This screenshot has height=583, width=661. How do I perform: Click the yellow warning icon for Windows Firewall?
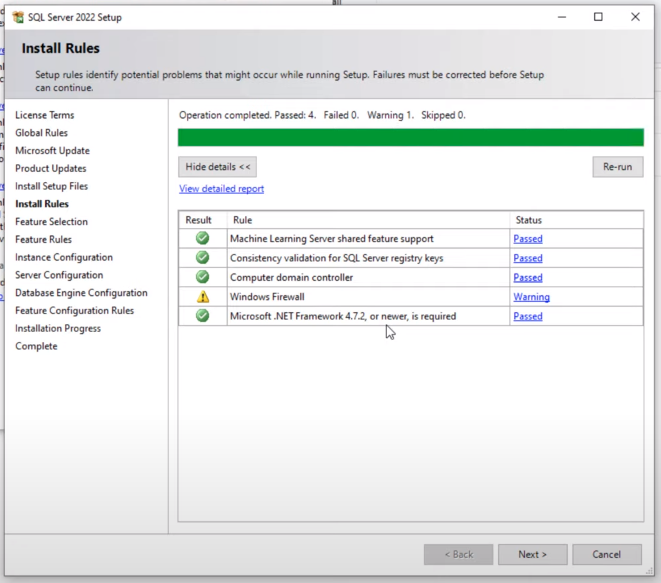pos(203,297)
